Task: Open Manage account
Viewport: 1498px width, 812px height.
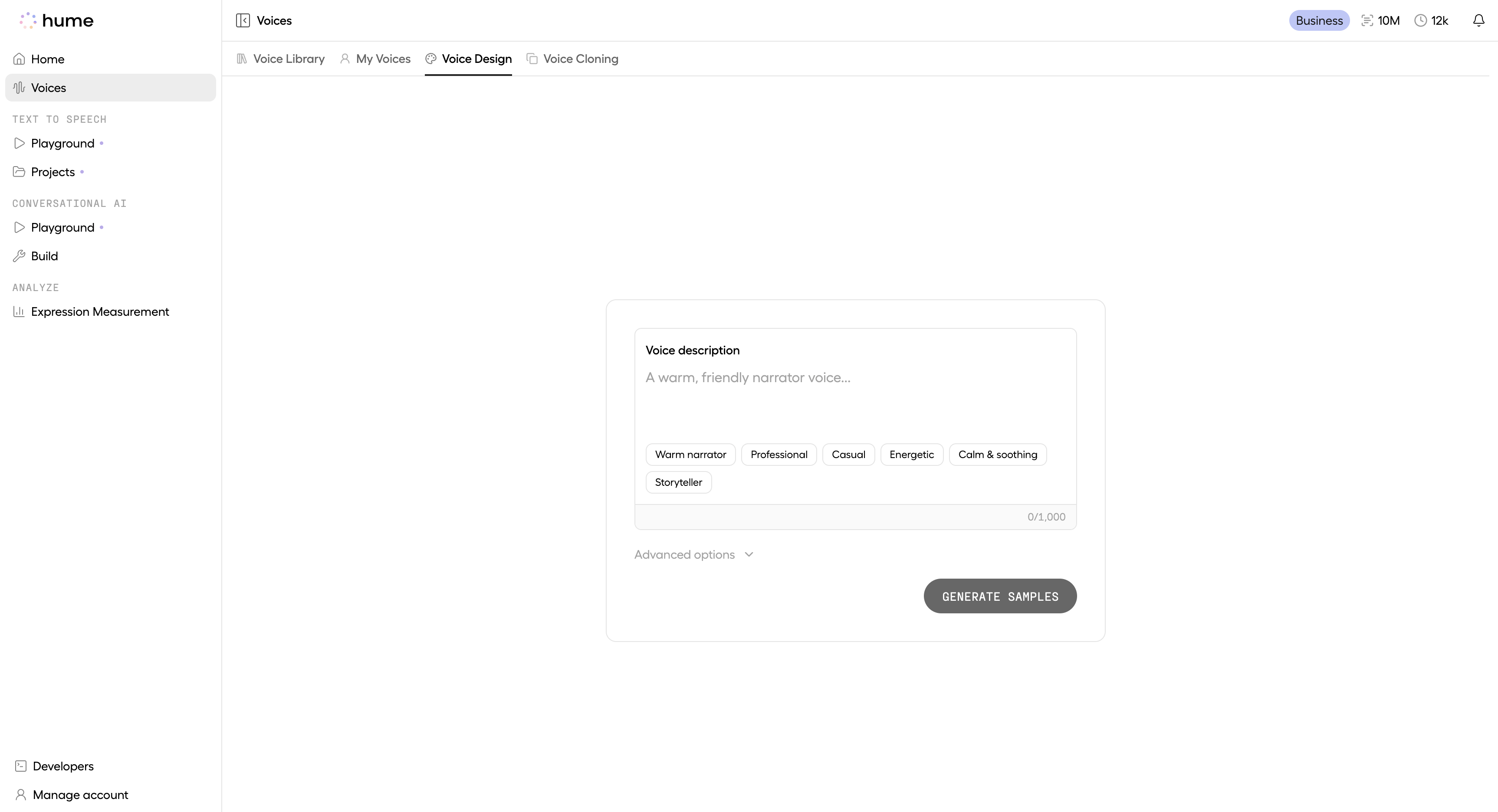Action: pyautogui.click(x=80, y=795)
